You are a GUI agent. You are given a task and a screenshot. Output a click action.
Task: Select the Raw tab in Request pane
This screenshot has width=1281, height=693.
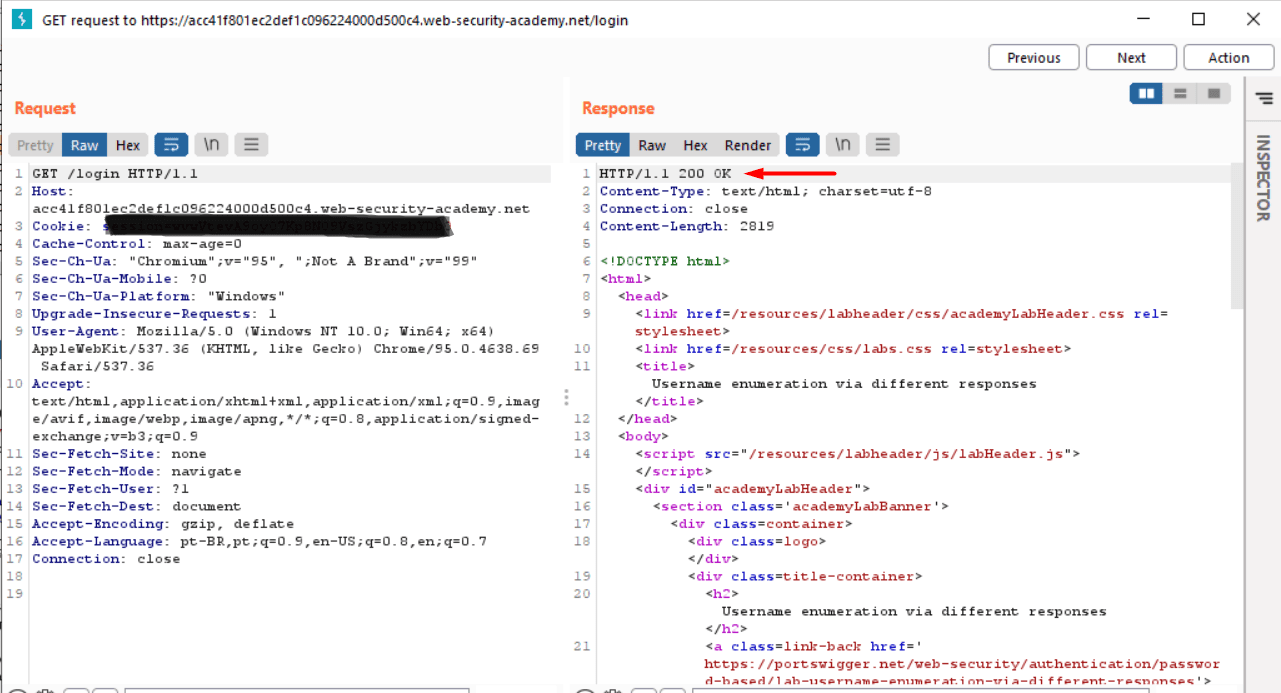pos(85,145)
